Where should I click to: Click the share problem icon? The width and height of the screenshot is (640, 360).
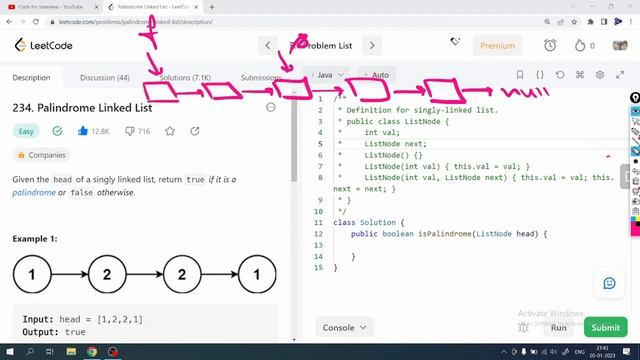coord(195,131)
